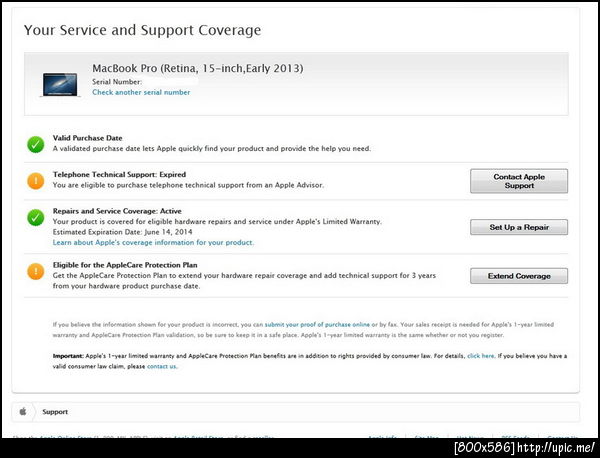Select 'Estimated Expiration Date: June 14, 2014' text
The height and width of the screenshot is (458, 600).
[122, 232]
